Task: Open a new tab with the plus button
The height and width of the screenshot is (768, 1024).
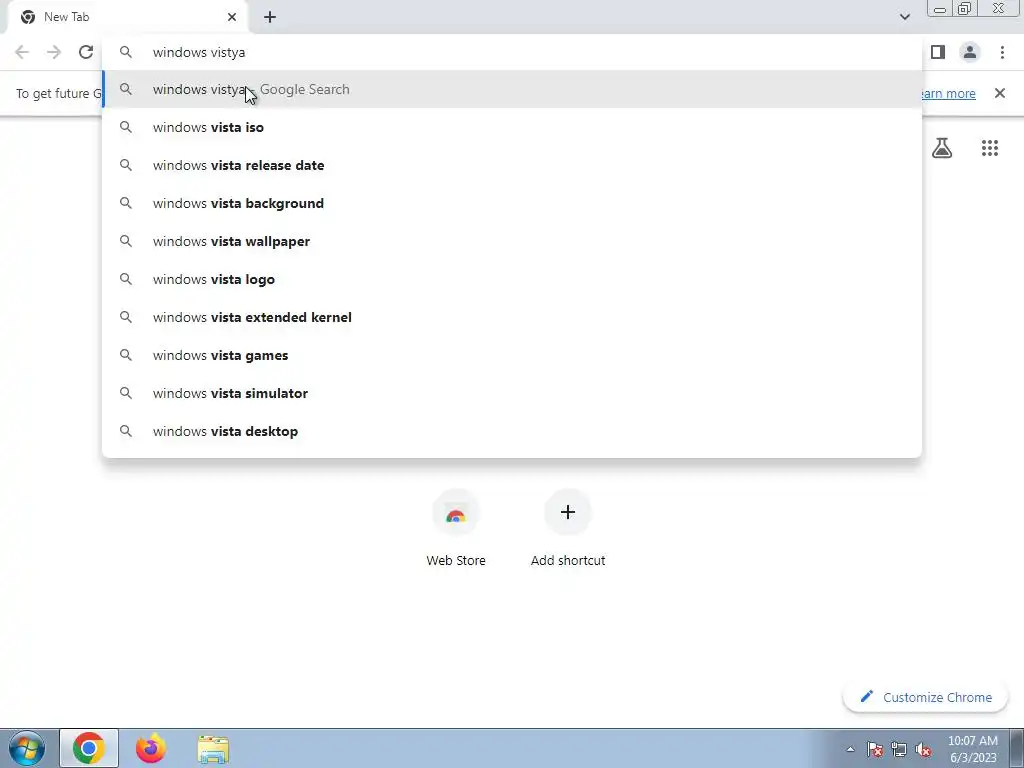Action: (270, 17)
